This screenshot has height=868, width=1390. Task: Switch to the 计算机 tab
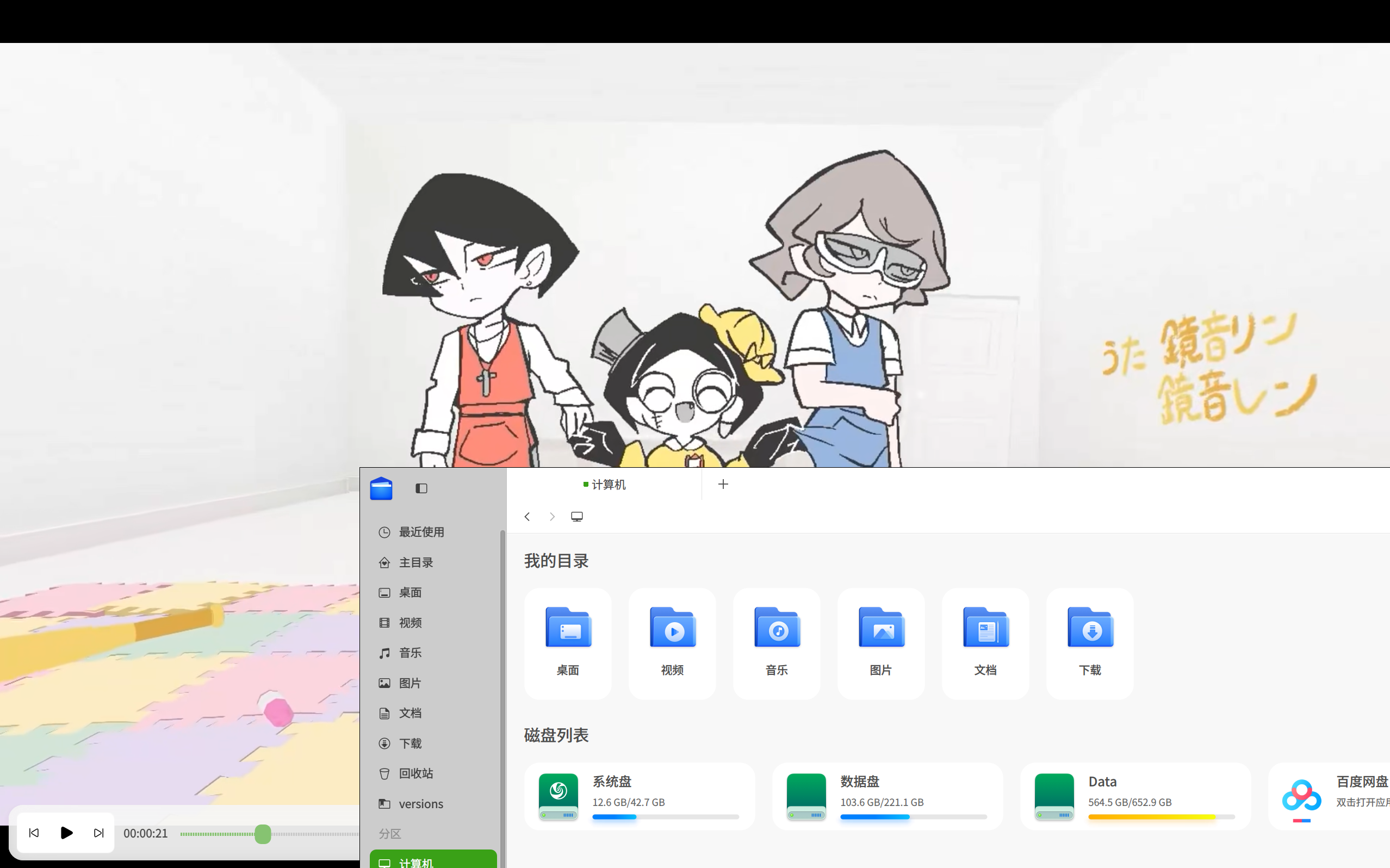(x=604, y=485)
